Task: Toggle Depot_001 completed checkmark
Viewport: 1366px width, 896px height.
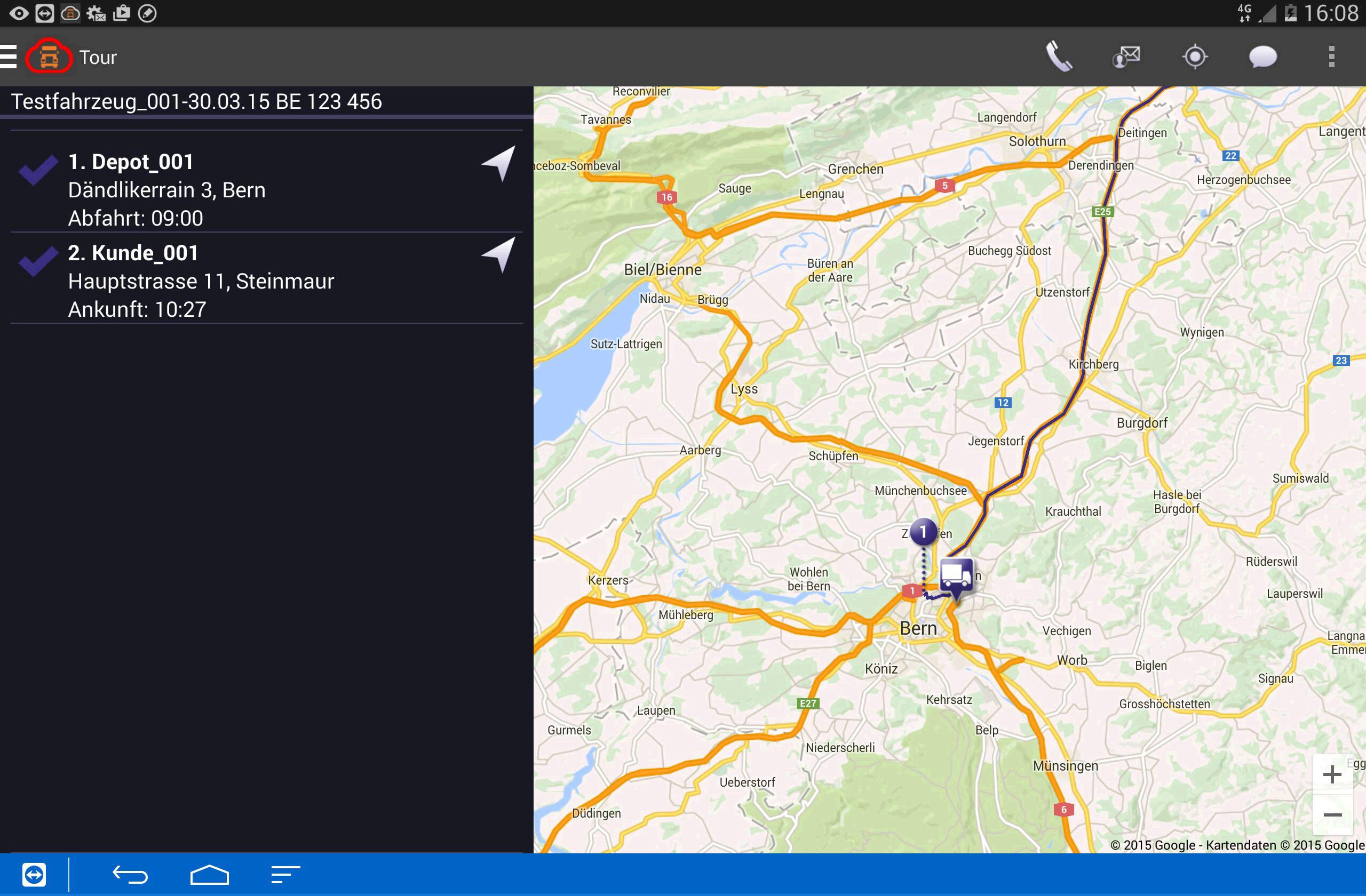Action: (x=38, y=170)
